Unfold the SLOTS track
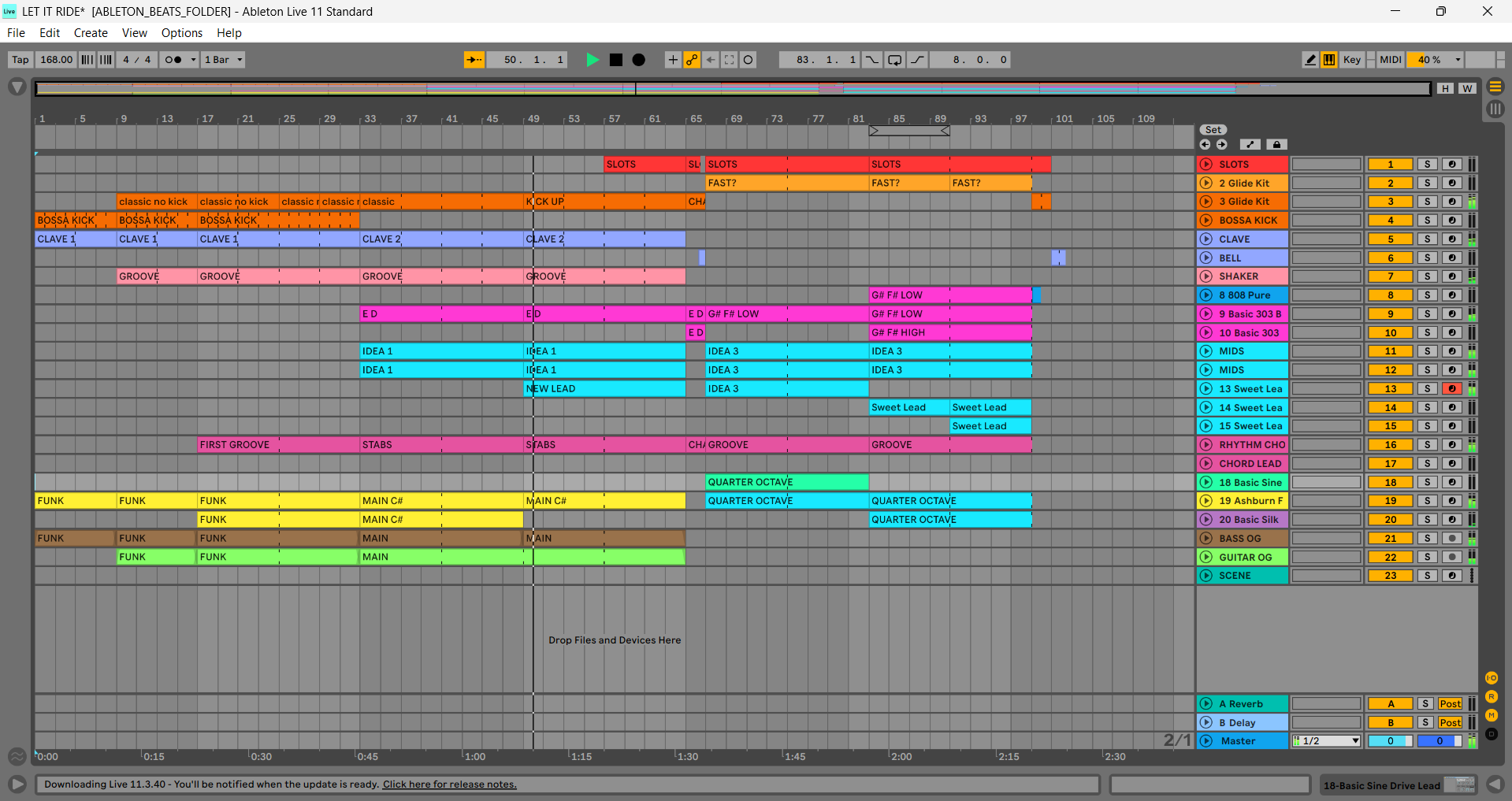1512x801 pixels. click(1206, 165)
